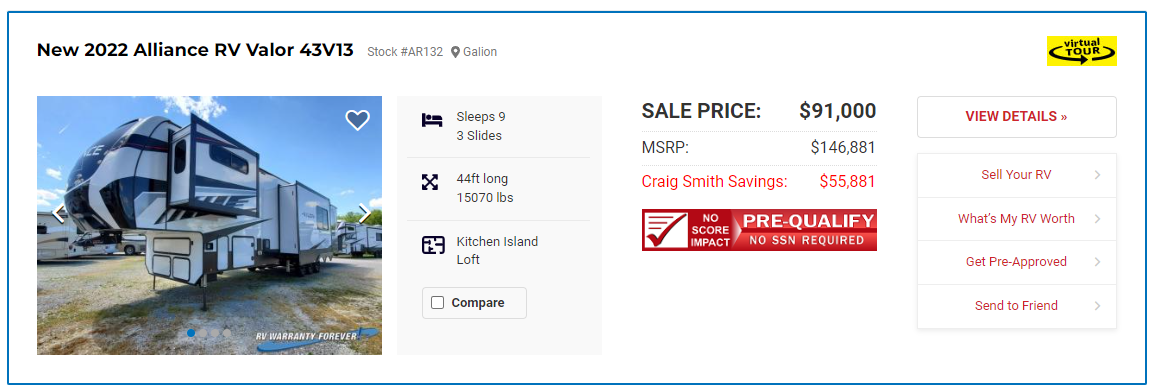Open the Get Pre-Approved menu item

(x=1016, y=262)
